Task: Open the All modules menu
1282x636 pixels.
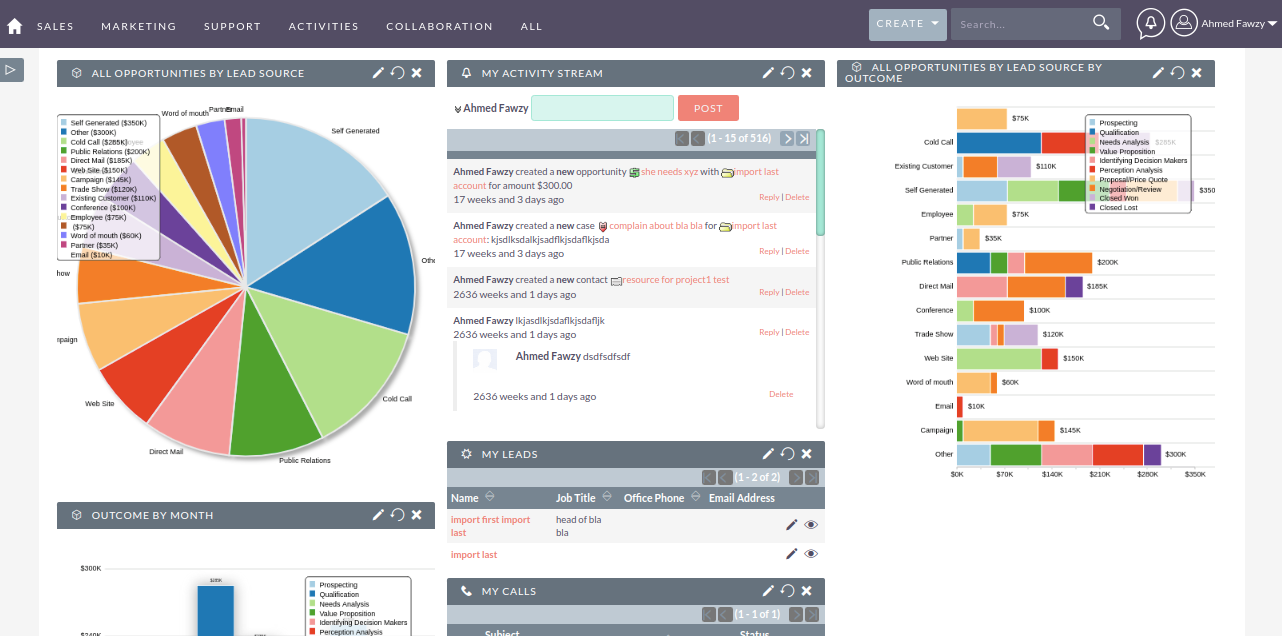Action: 532,26
